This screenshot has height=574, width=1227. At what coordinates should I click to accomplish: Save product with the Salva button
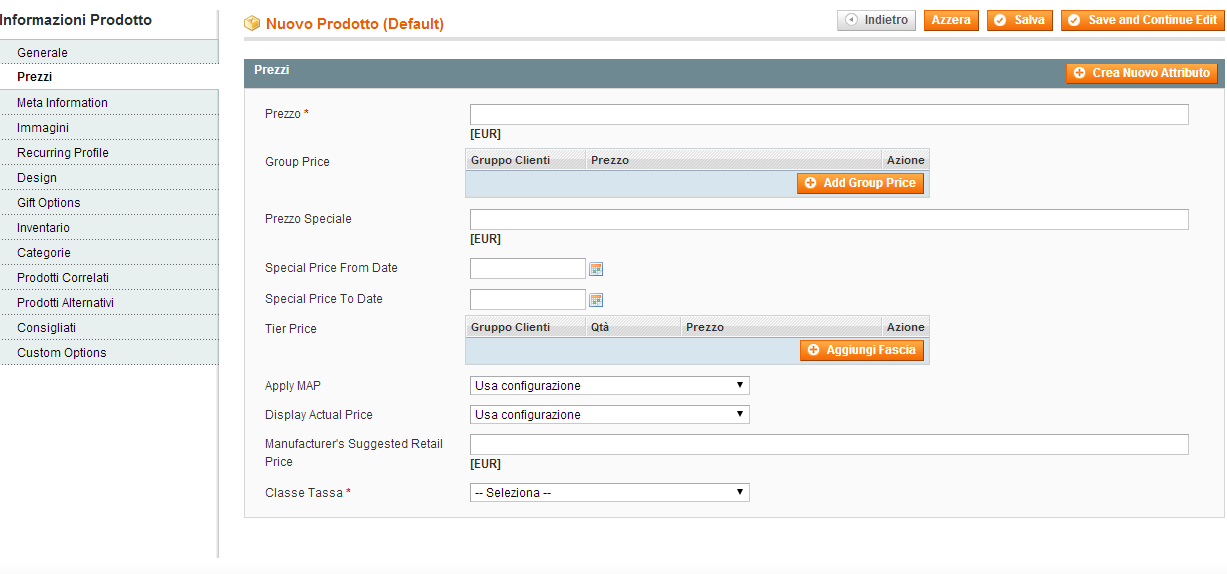click(1019, 20)
